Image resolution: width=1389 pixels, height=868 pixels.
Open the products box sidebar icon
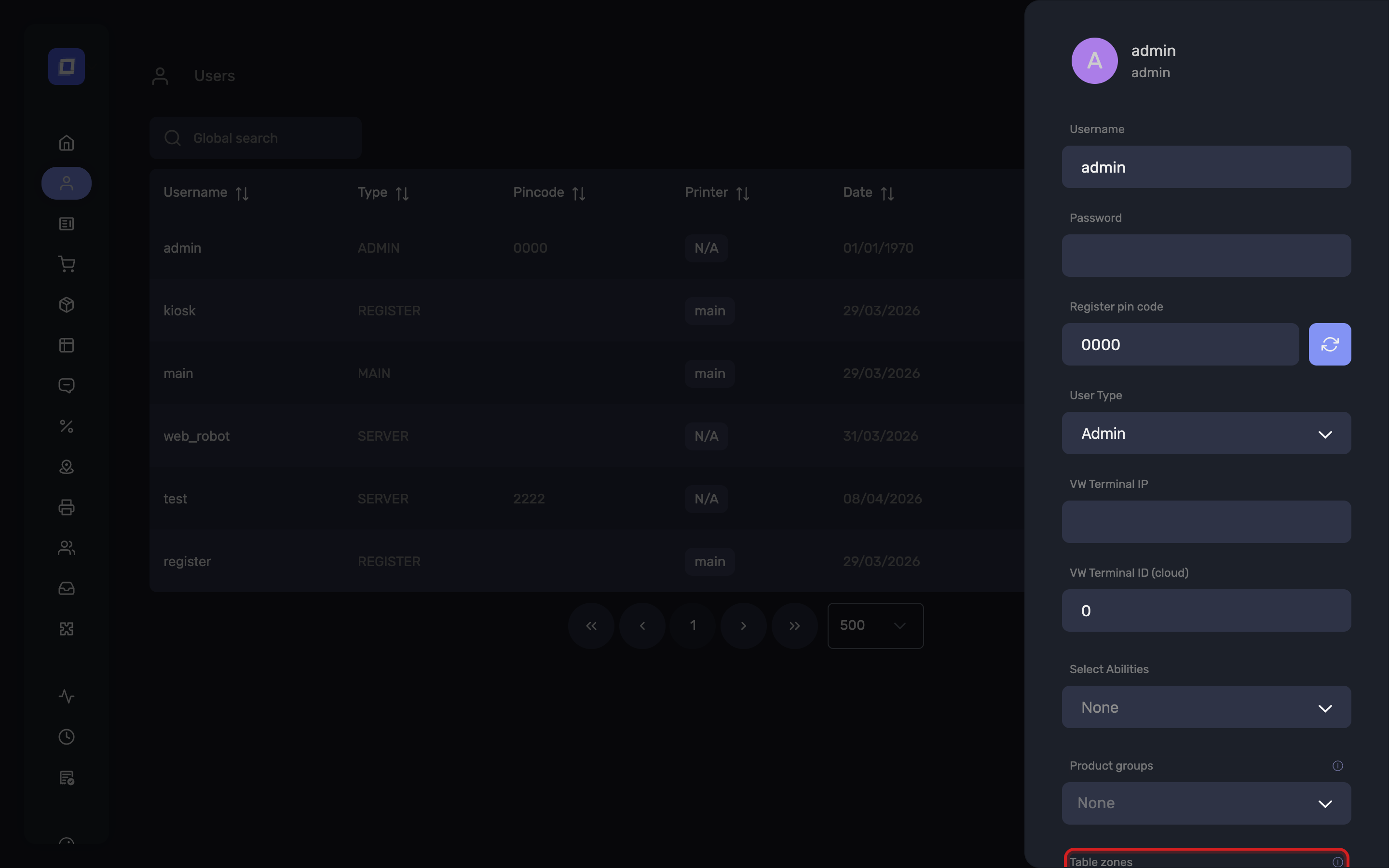click(67, 305)
